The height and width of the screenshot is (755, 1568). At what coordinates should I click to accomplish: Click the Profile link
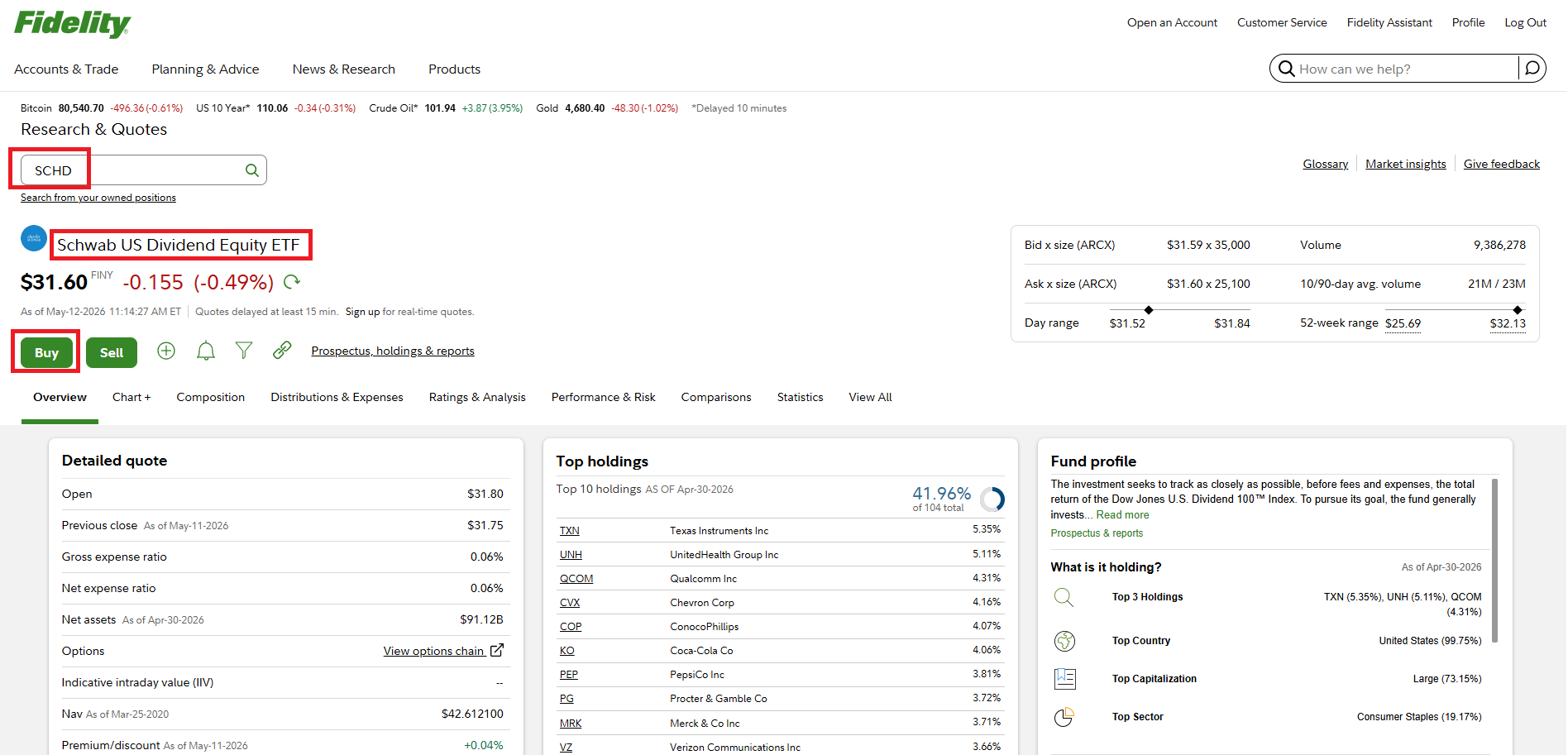tap(1468, 22)
